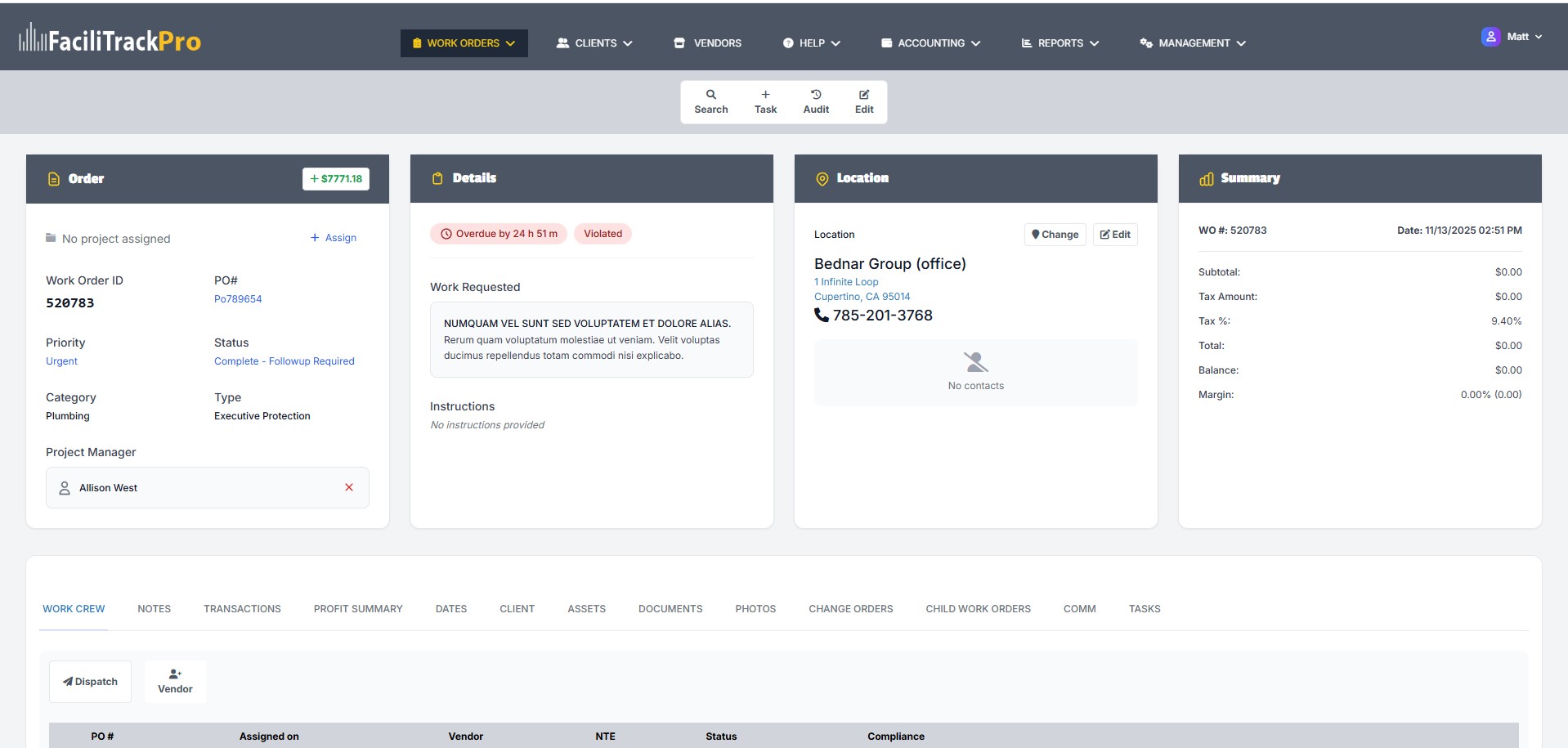The width and height of the screenshot is (1568, 748).
Task: Remove Allison West as Project Manager
Action: pos(349,487)
